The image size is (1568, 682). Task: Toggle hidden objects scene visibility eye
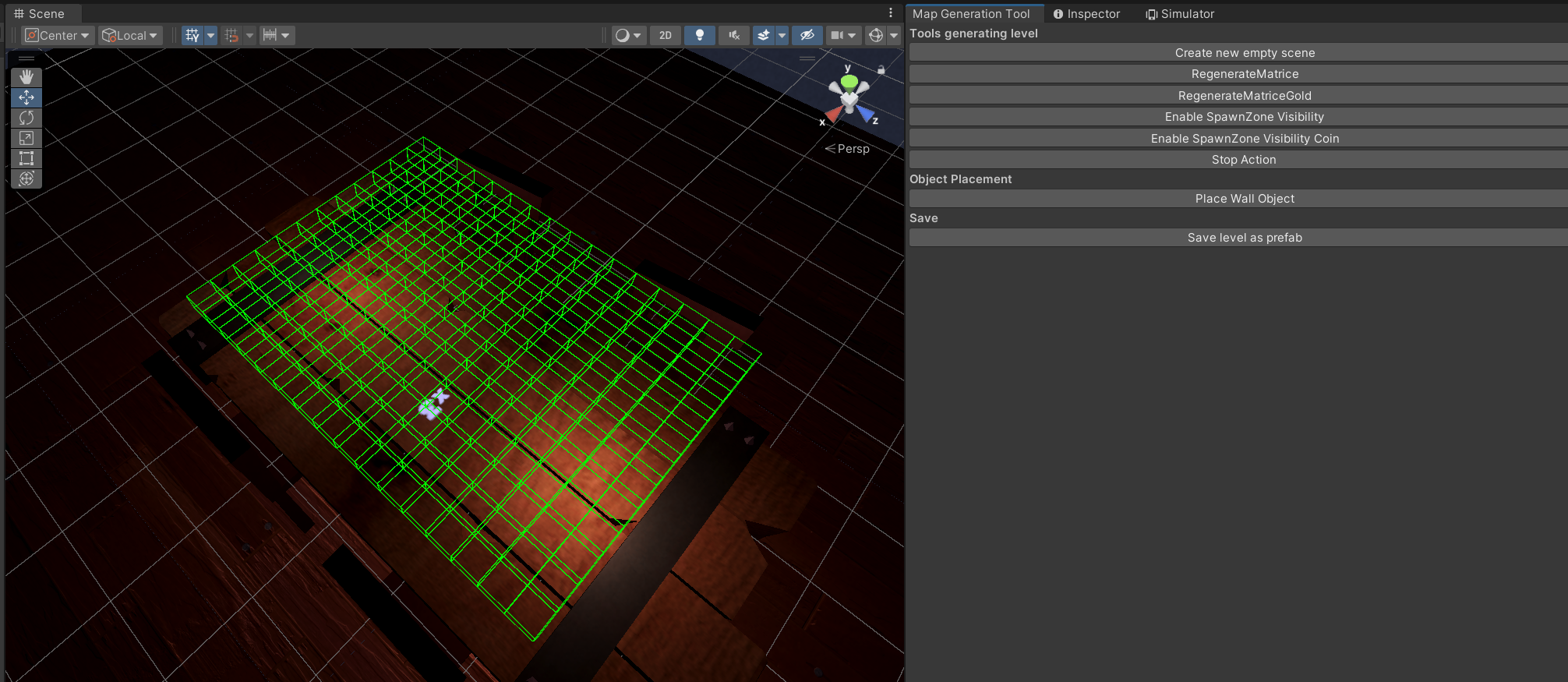pyautogui.click(x=807, y=35)
